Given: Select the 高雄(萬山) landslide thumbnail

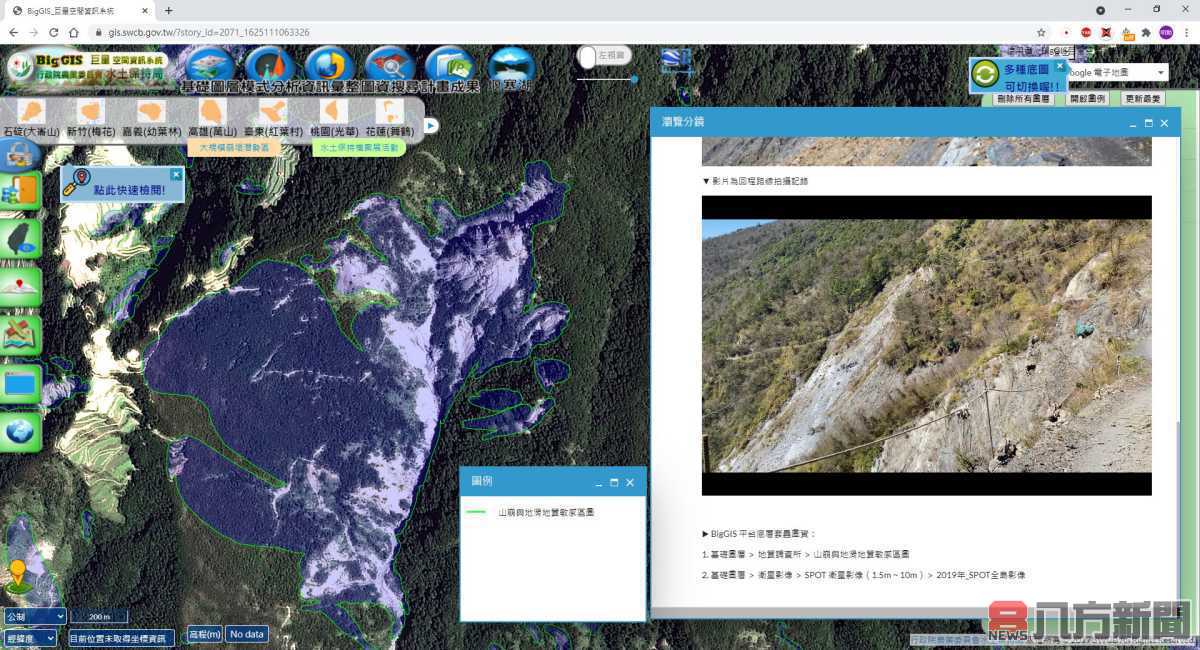Looking at the screenshot, I should pos(212,111).
